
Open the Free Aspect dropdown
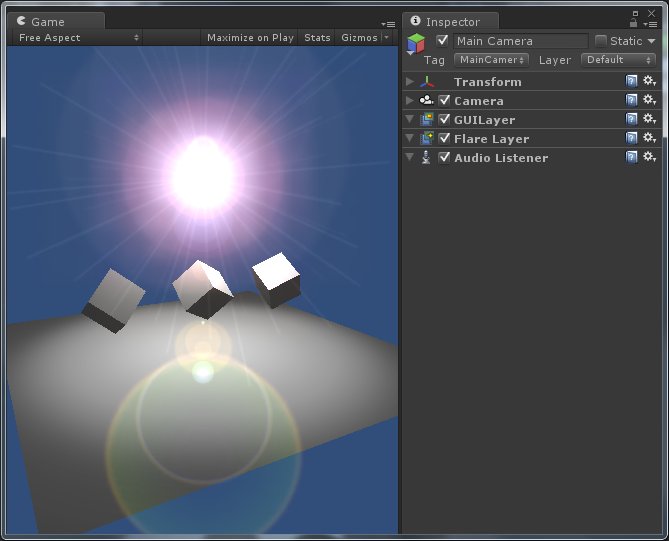78,38
